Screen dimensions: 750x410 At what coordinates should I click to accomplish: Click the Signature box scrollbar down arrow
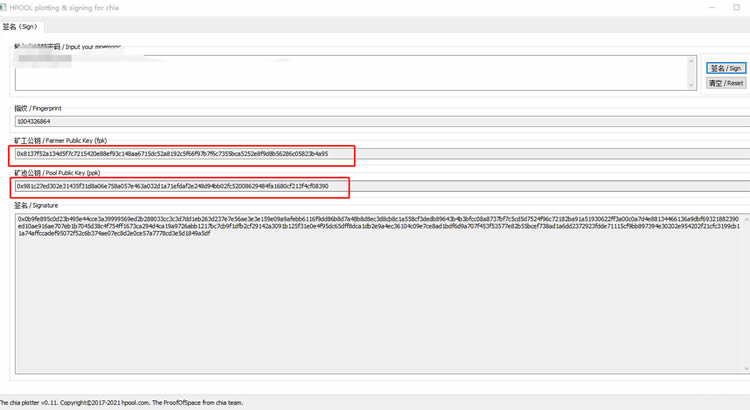[746, 369]
